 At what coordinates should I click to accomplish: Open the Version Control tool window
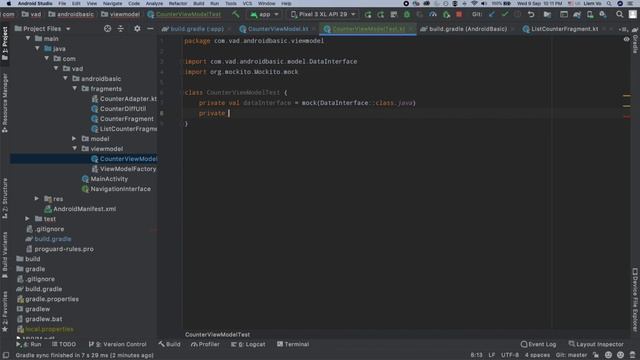tap(118, 344)
